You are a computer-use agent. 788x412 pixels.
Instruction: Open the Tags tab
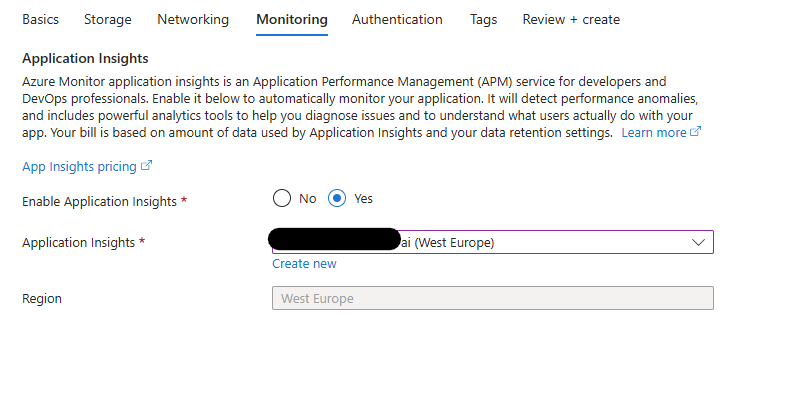coord(483,19)
